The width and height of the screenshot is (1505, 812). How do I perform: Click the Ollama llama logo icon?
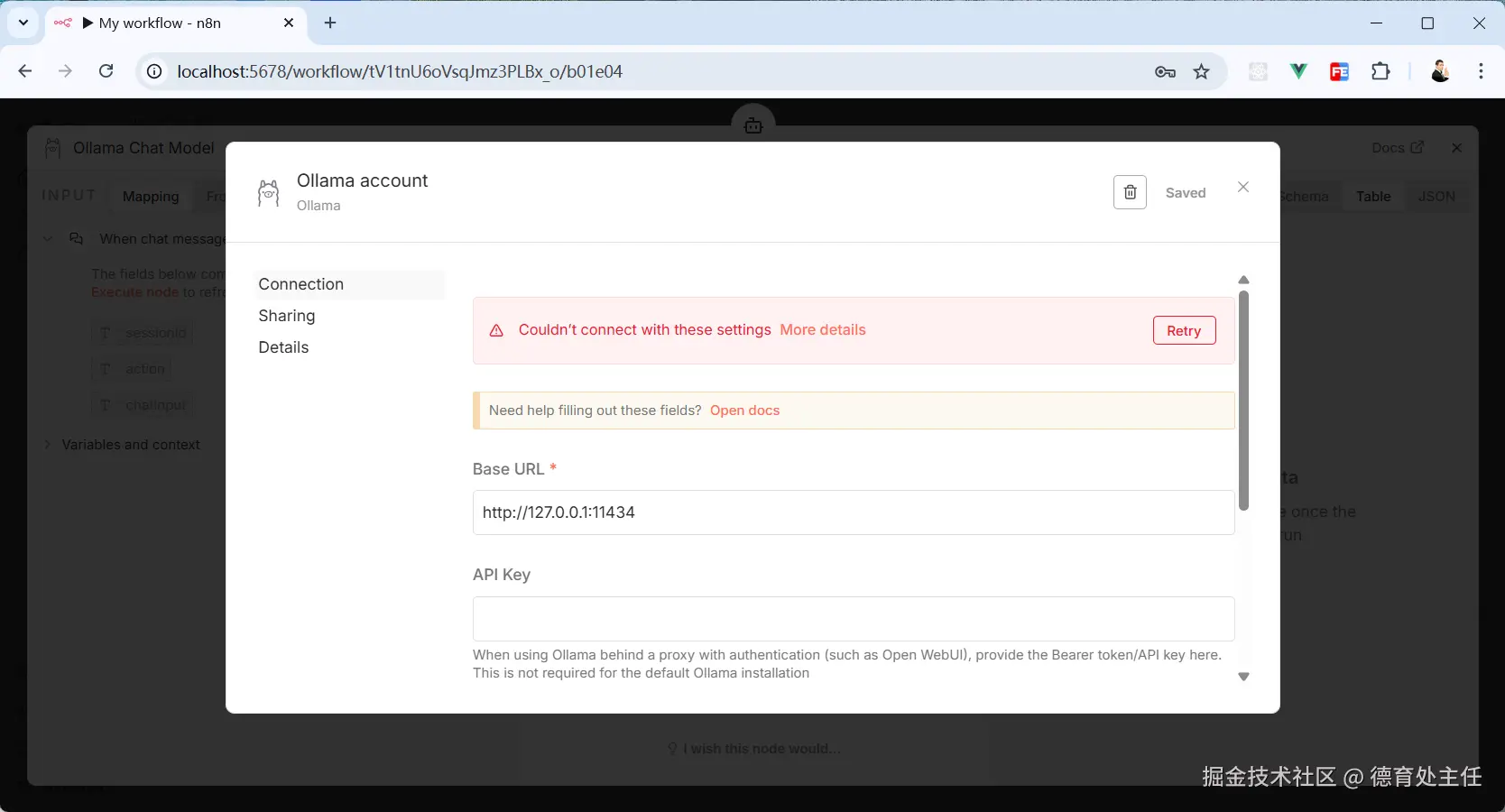(x=269, y=192)
